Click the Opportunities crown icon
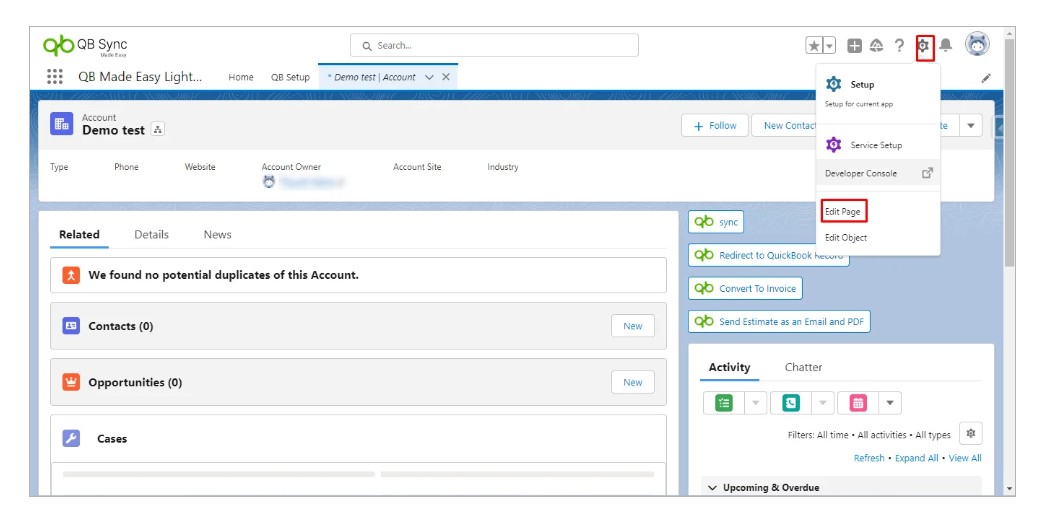 click(71, 382)
